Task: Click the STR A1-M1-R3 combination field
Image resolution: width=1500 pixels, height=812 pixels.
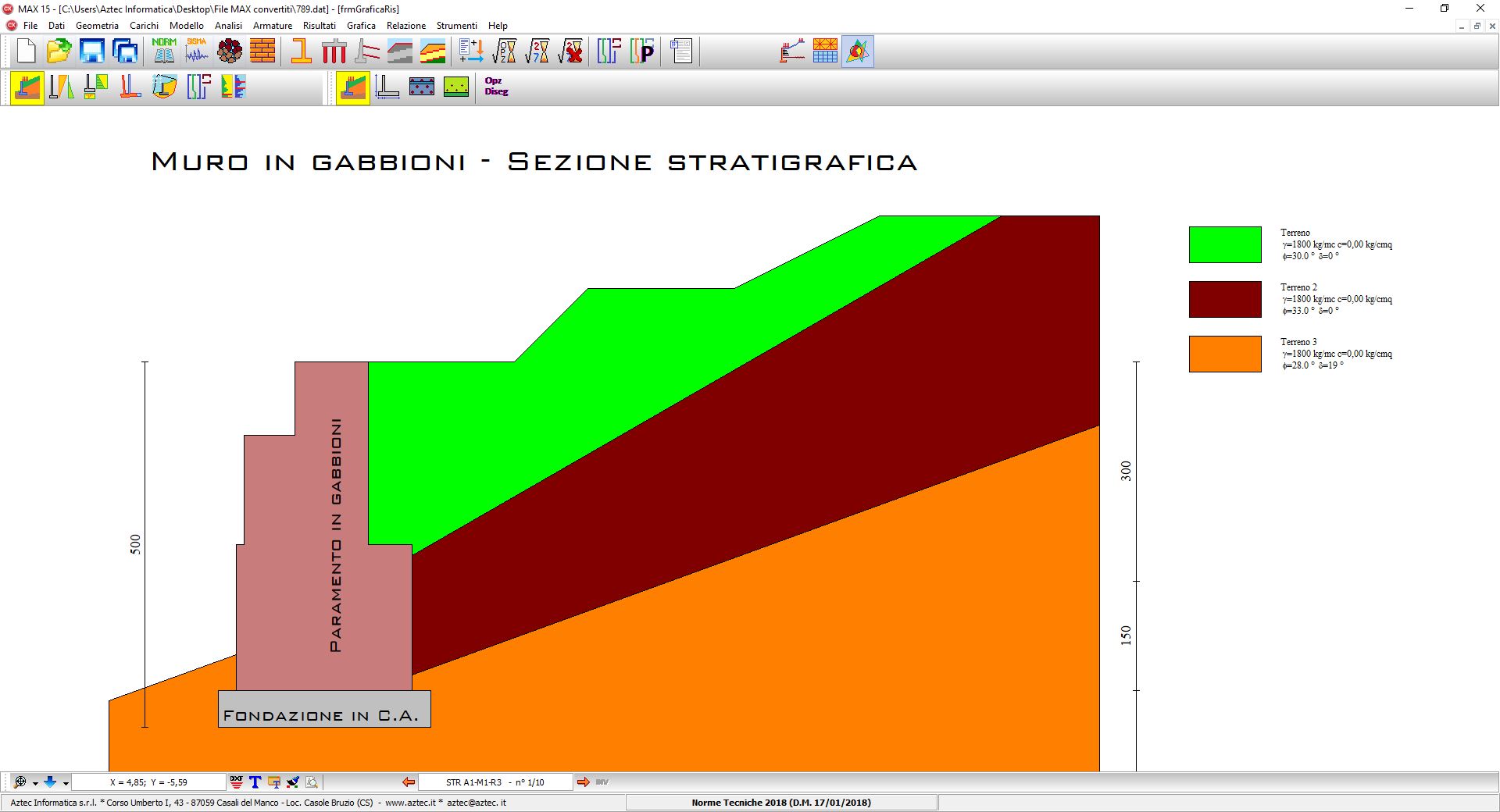Action: coord(495,782)
